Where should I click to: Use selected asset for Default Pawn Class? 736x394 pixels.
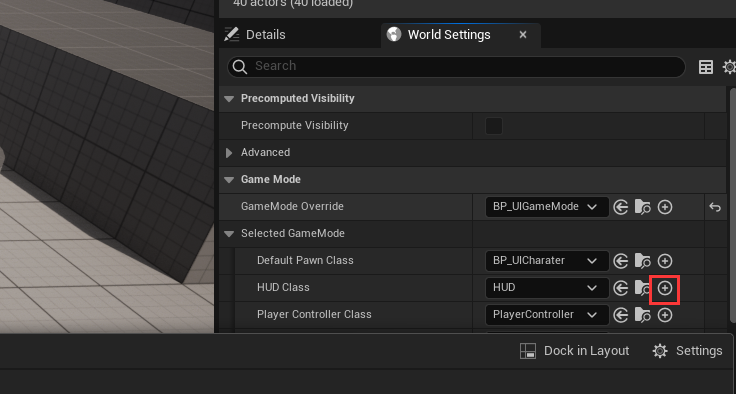coord(621,261)
